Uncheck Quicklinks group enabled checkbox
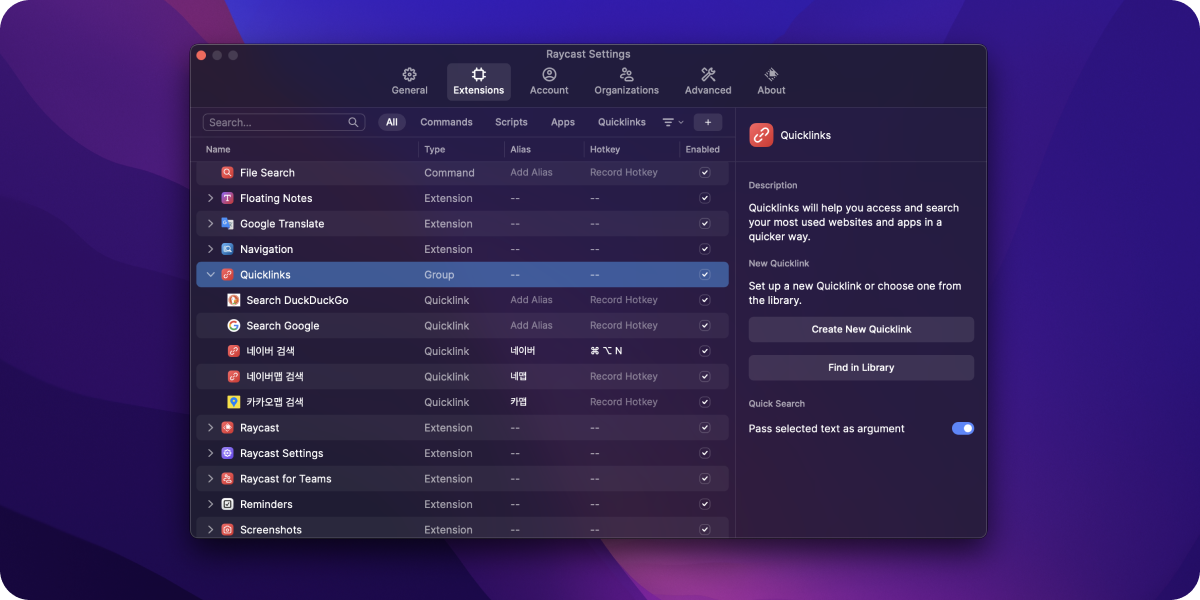 (705, 275)
